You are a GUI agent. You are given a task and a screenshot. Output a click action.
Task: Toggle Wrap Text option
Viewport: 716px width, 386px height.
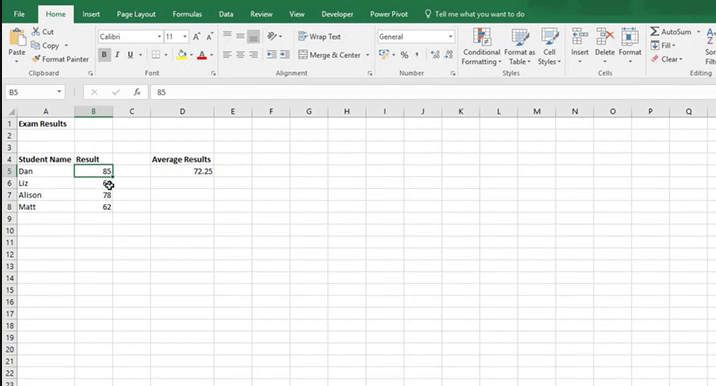[319, 37]
